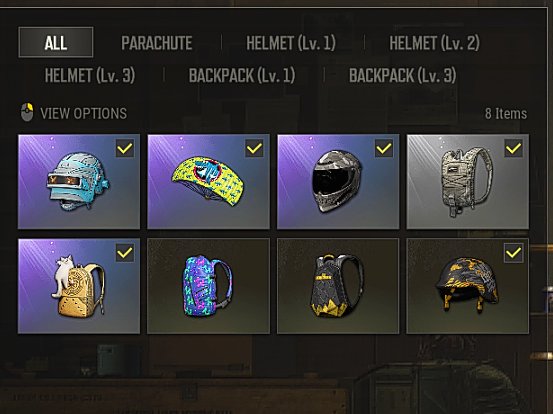Uncheck the parachute tile checkbox
The width and height of the screenshot is (553, 414).
click(x=254, y=148)
